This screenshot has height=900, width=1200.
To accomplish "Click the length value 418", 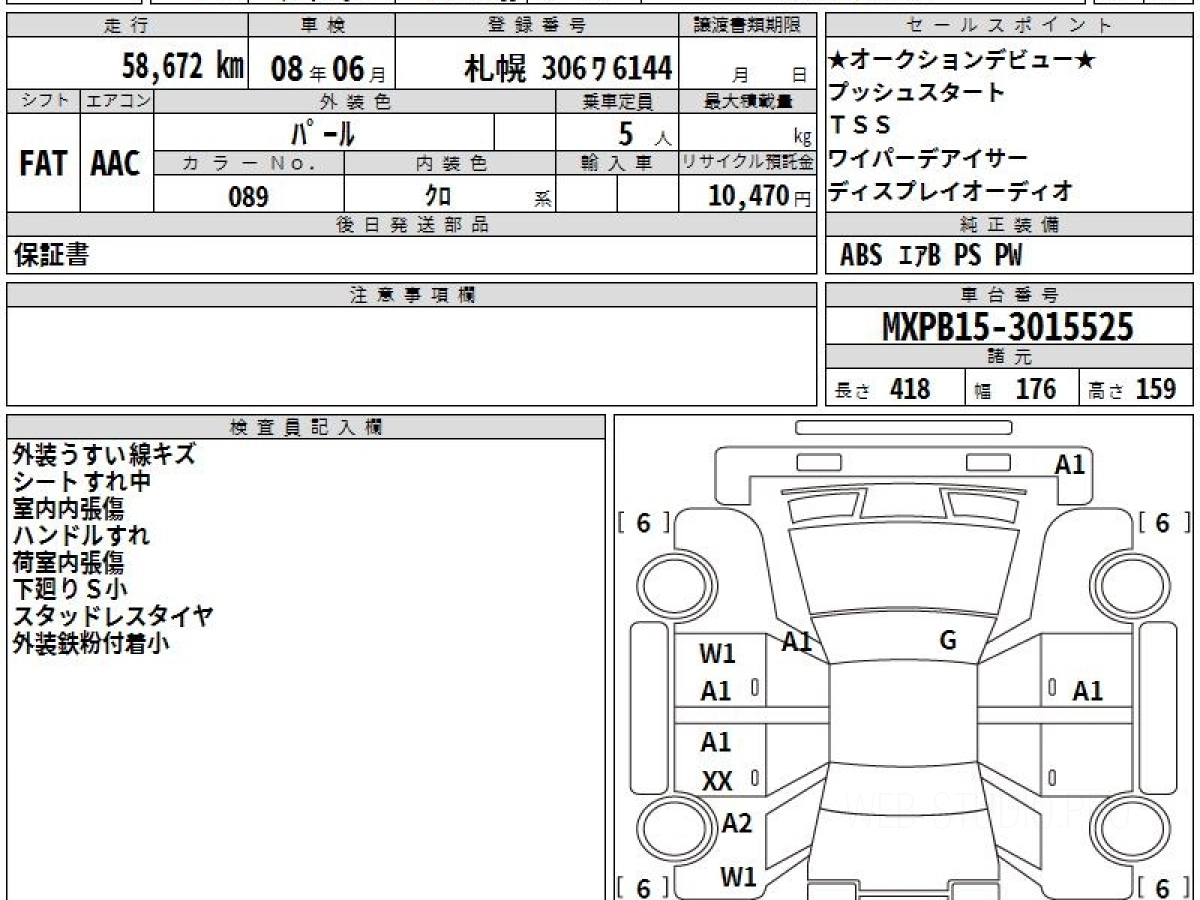I will [x=910, y=388].
